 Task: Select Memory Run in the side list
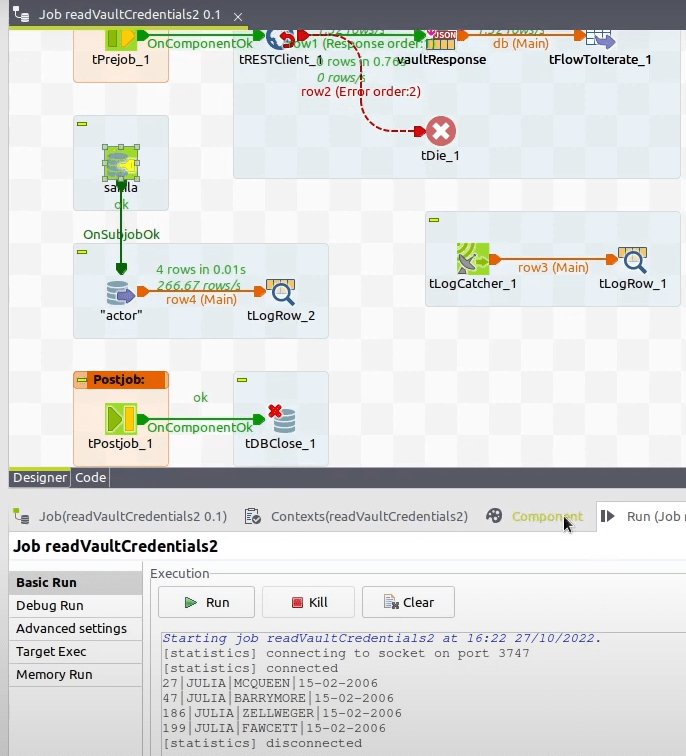pos(76,675)
